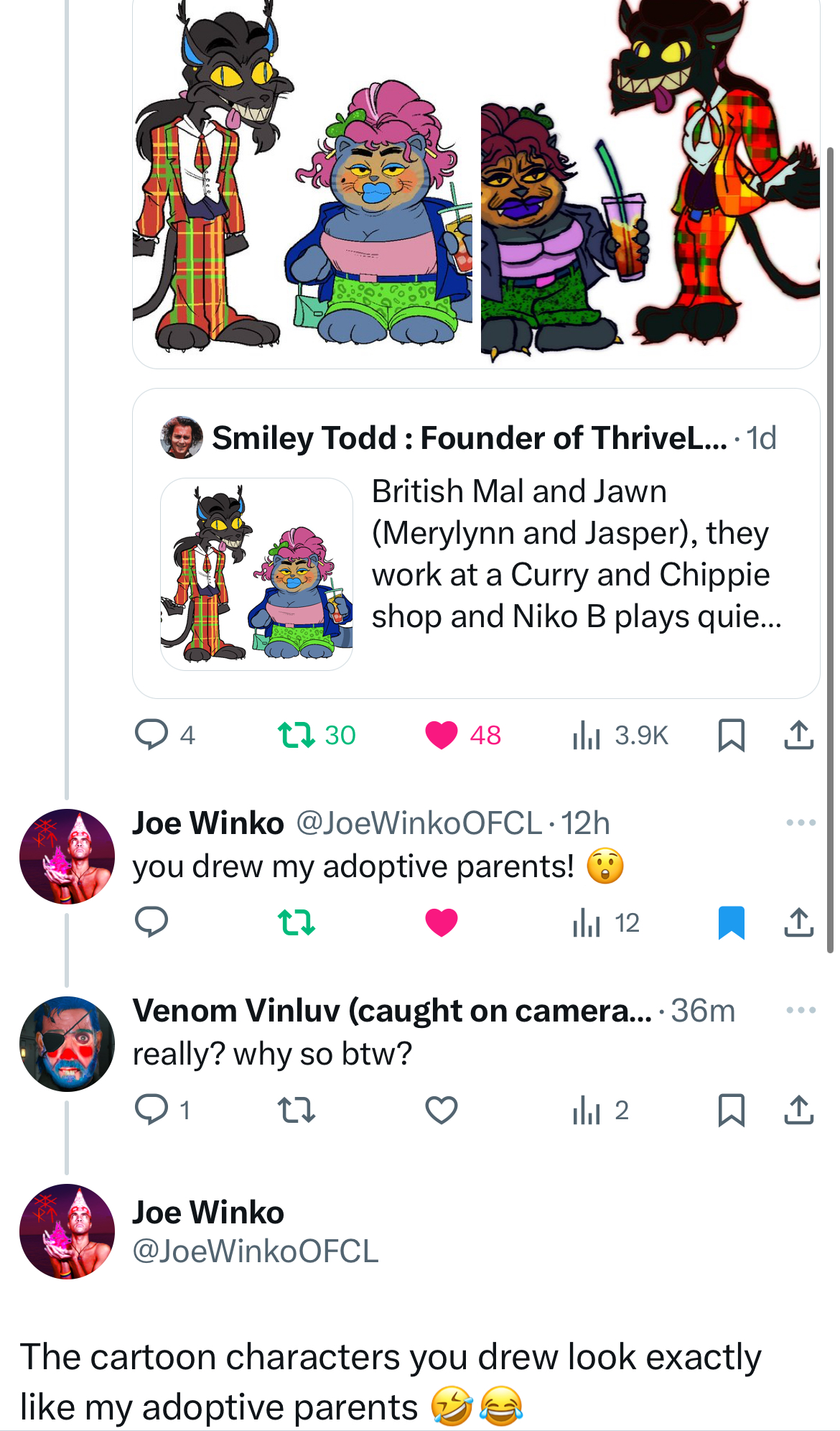Bookmark Venom Vinluv's reply
Image resolution: width=840 pixels, height=1431 pixels.
pyautogui.click(x=731, y=1111)
